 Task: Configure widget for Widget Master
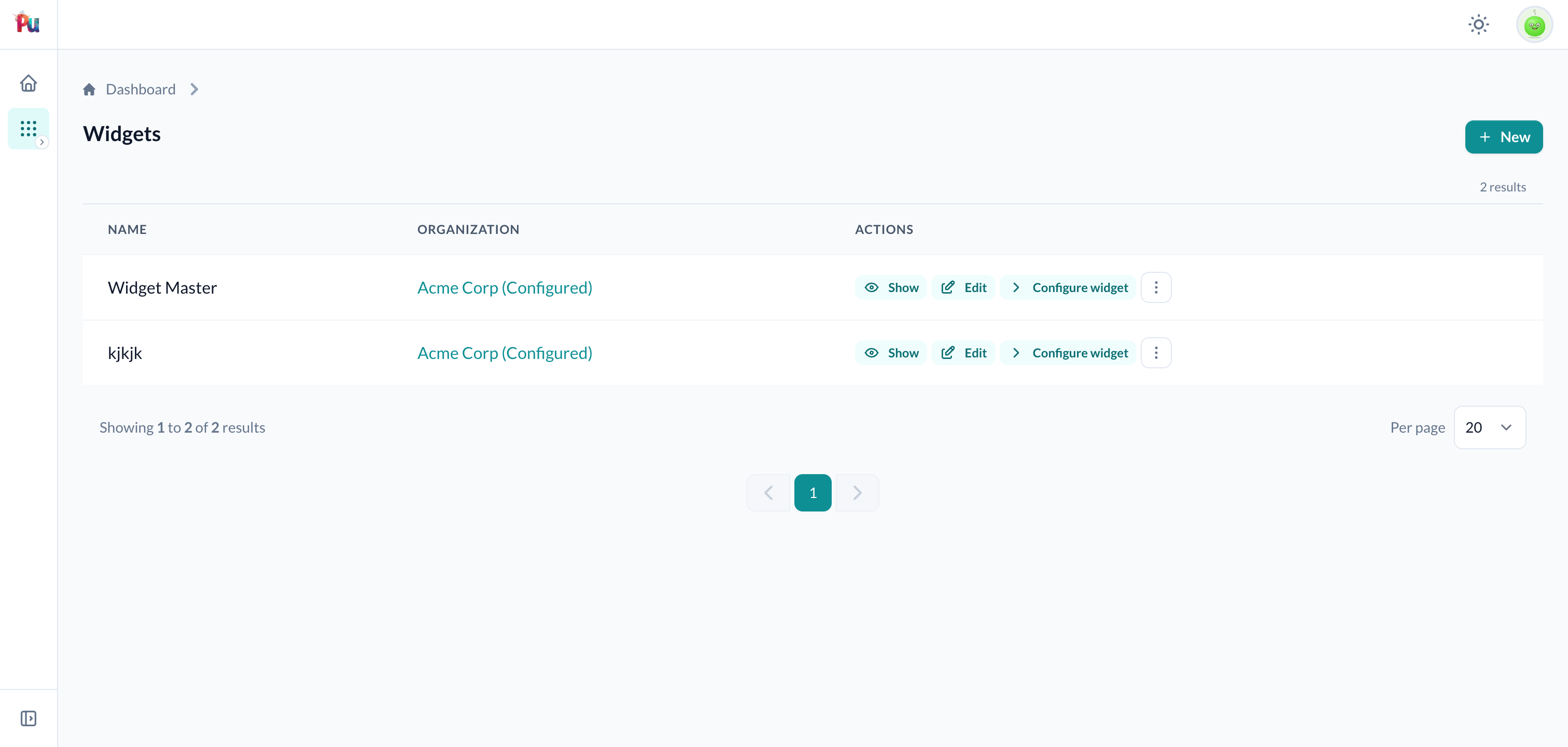tap(1068, 287)
